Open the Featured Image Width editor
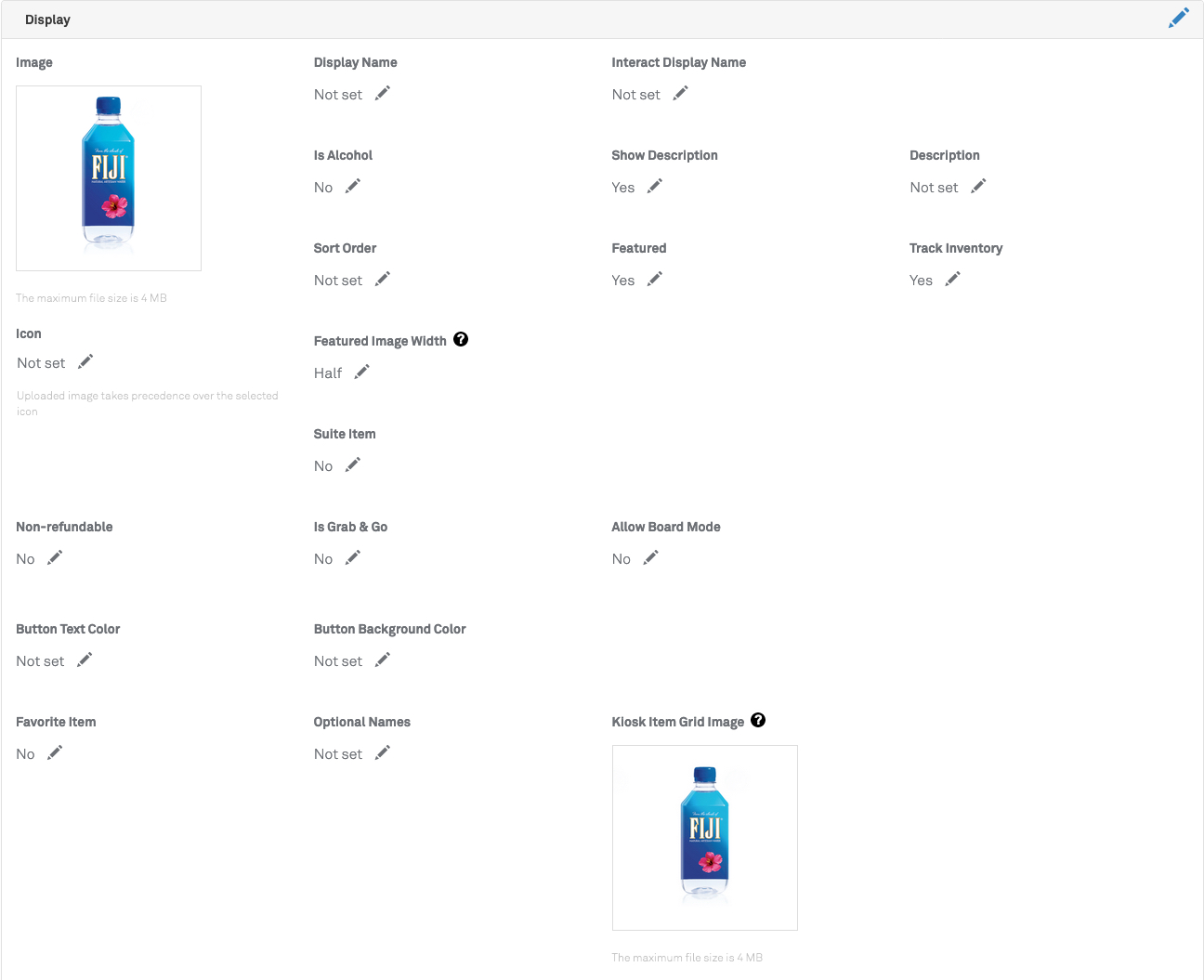 (x=361, y=372)
